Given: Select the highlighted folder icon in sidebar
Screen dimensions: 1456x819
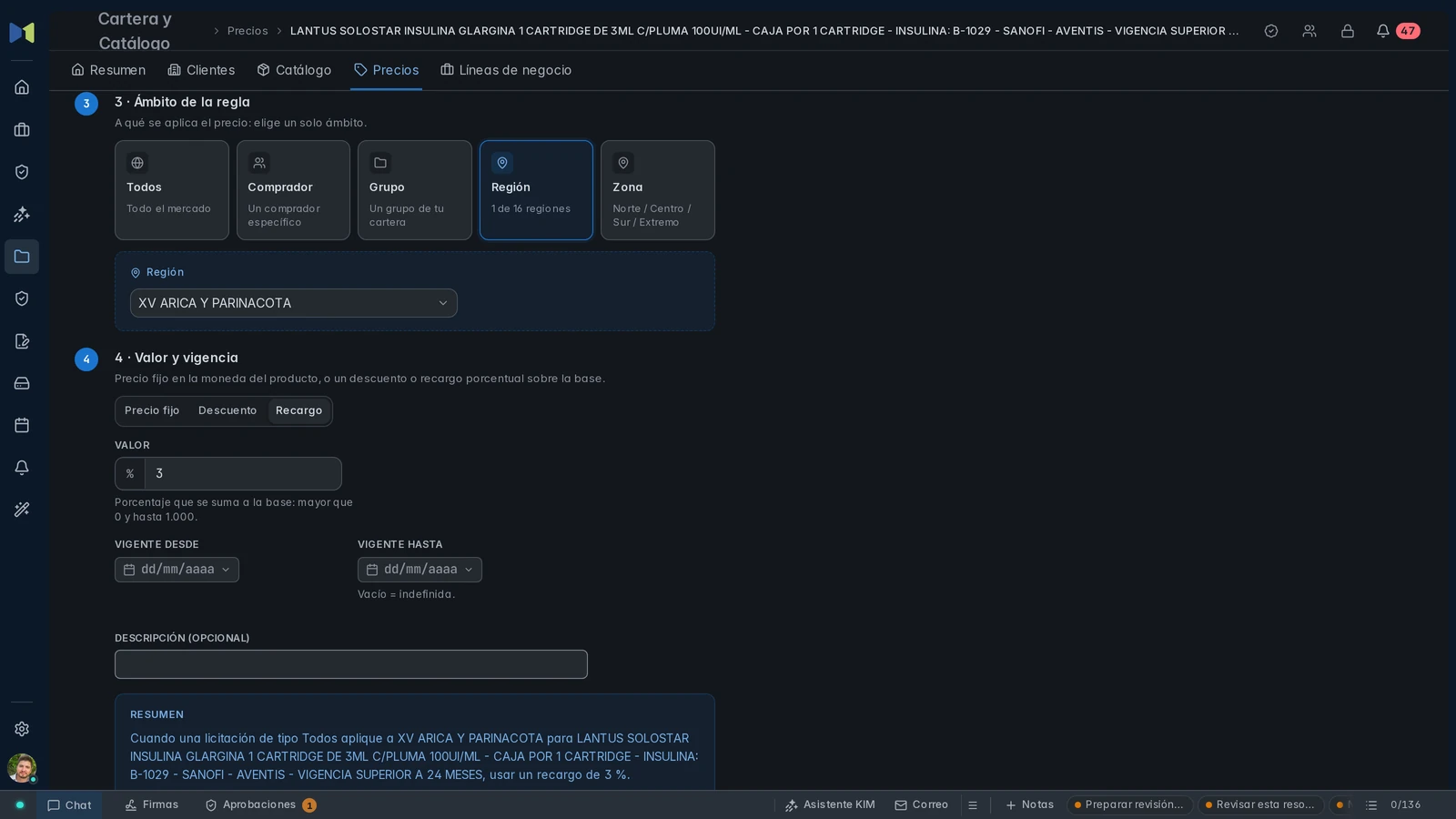Looking at the screenshot, I should point(22,257).
